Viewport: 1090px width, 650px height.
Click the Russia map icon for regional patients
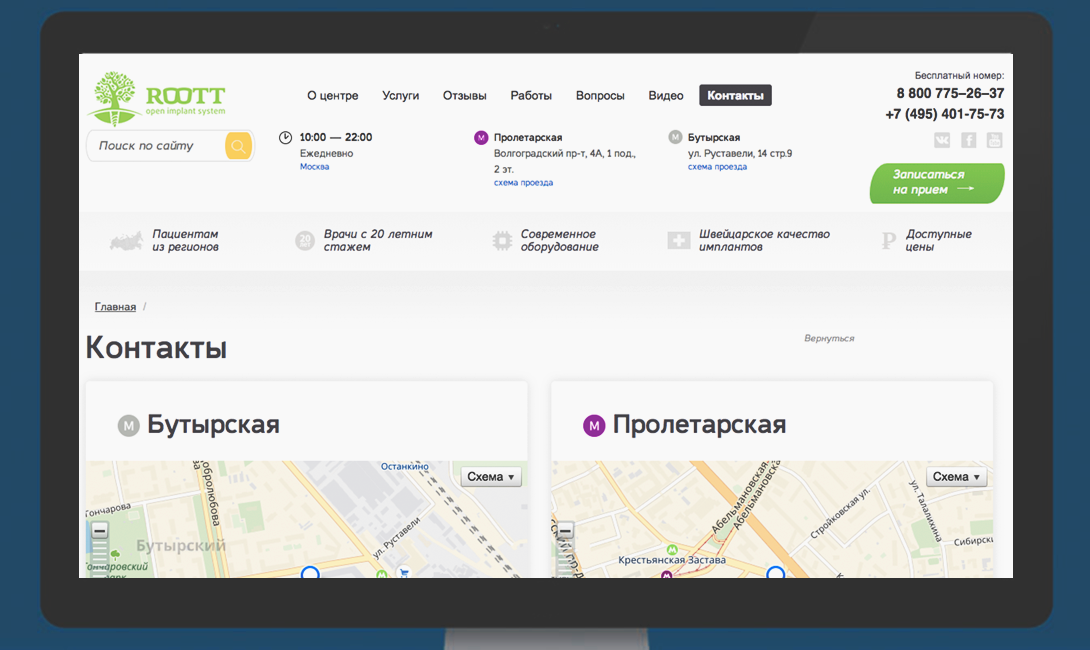126,241
